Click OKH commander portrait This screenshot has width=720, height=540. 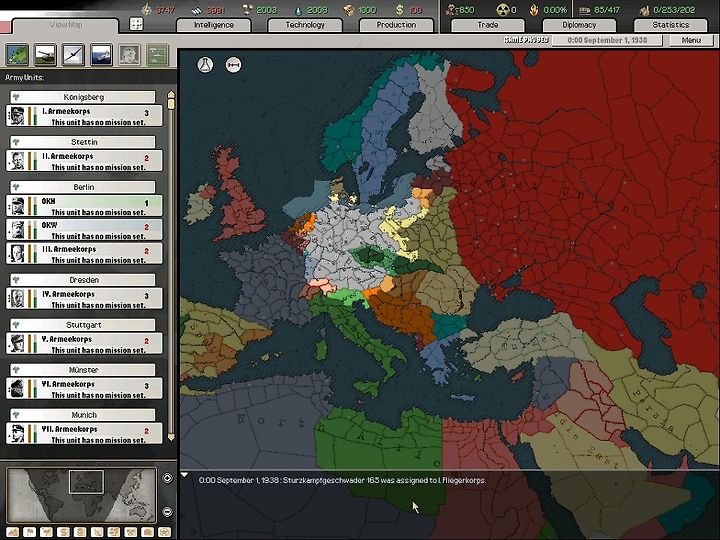[x=17, y=206]
